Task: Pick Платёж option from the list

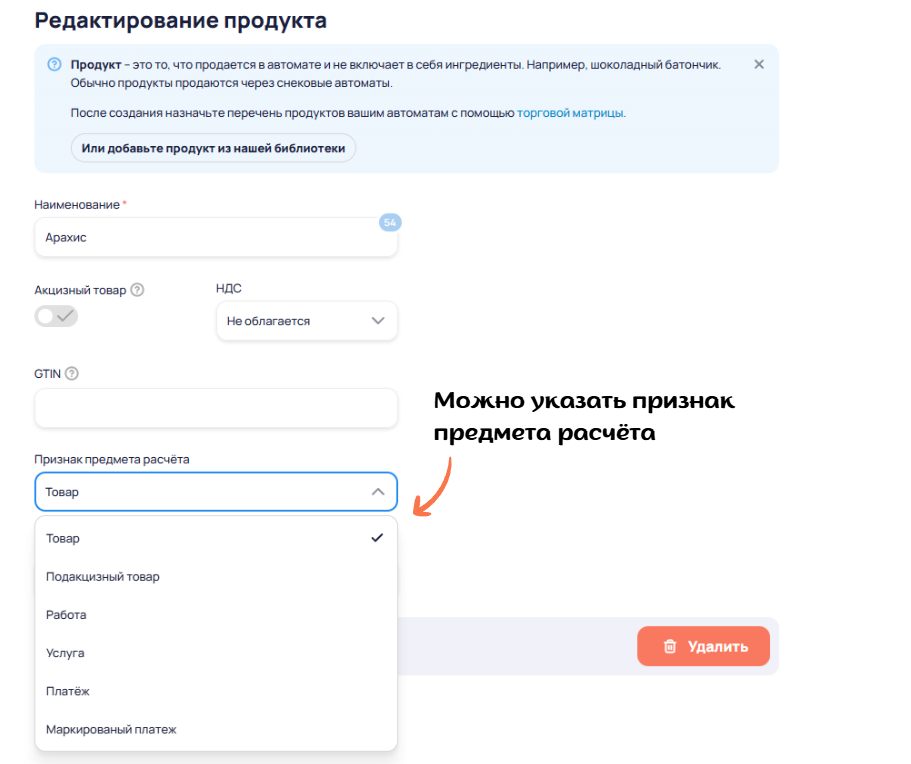Action: 68,691
